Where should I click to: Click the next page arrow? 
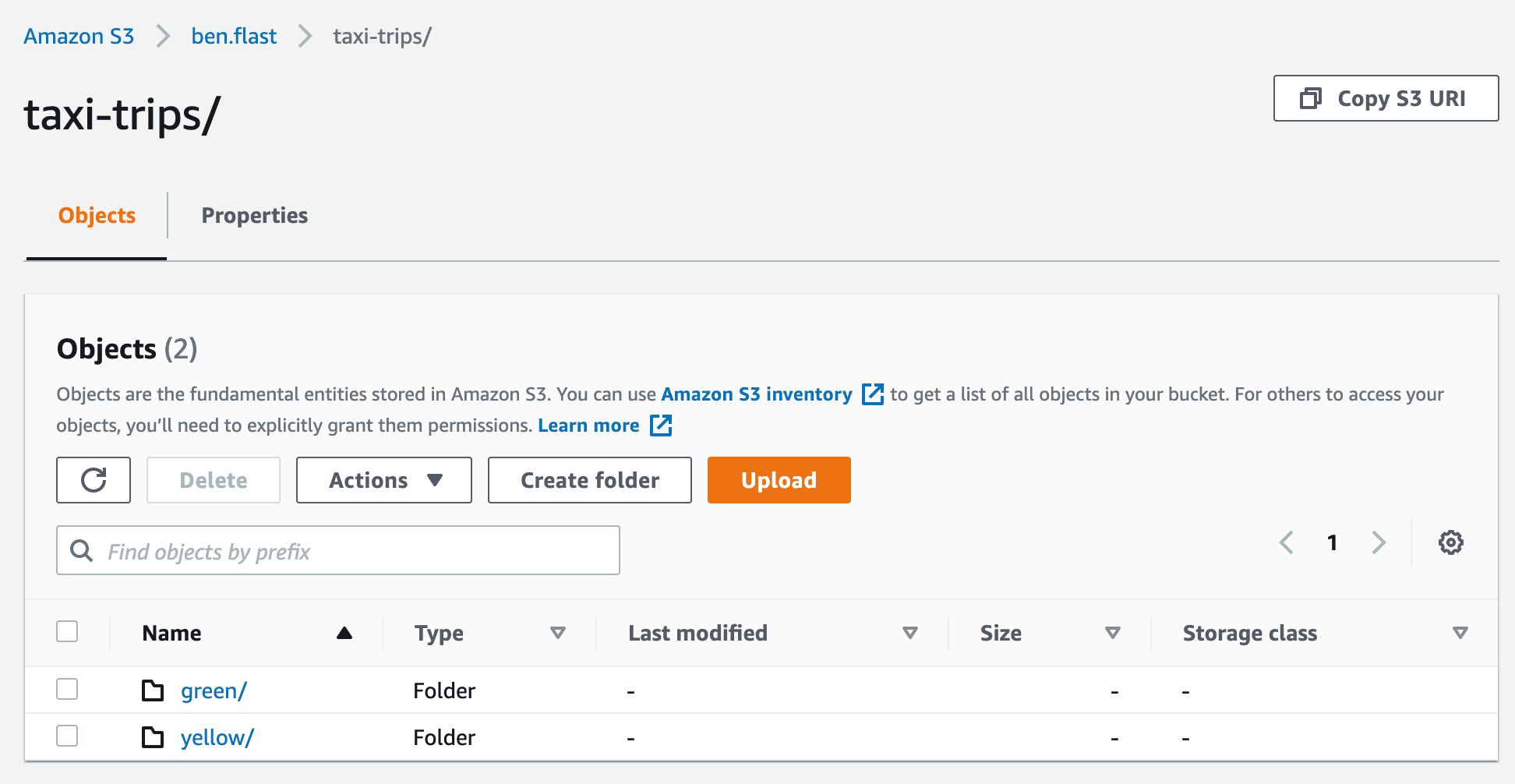[1379, 542]
